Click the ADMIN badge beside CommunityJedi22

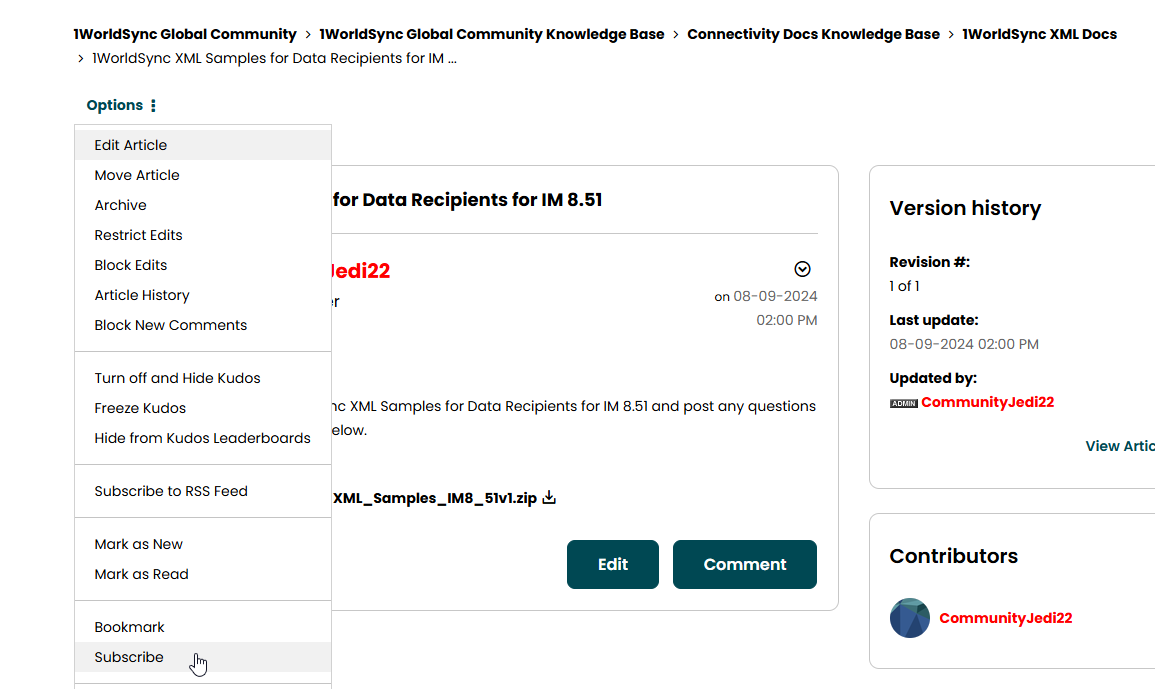(903, 402)
